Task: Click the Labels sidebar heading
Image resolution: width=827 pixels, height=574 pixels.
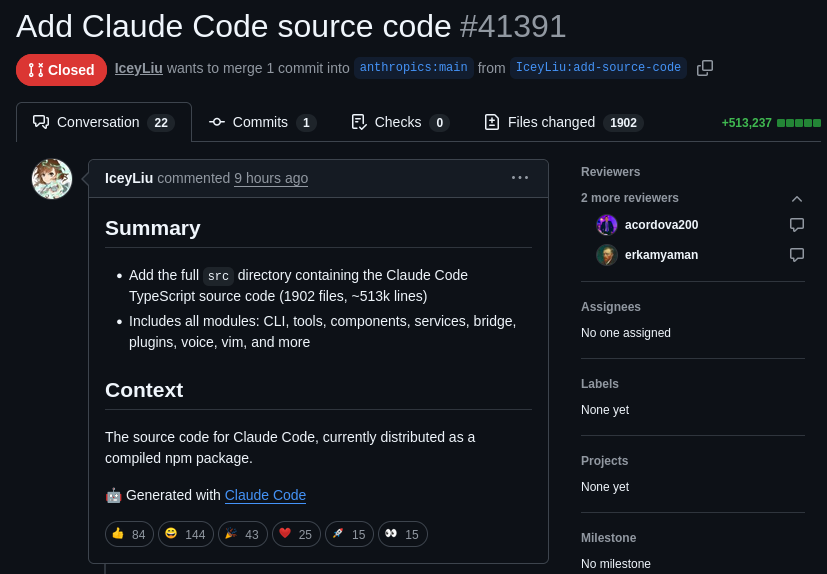Action: 600,384
